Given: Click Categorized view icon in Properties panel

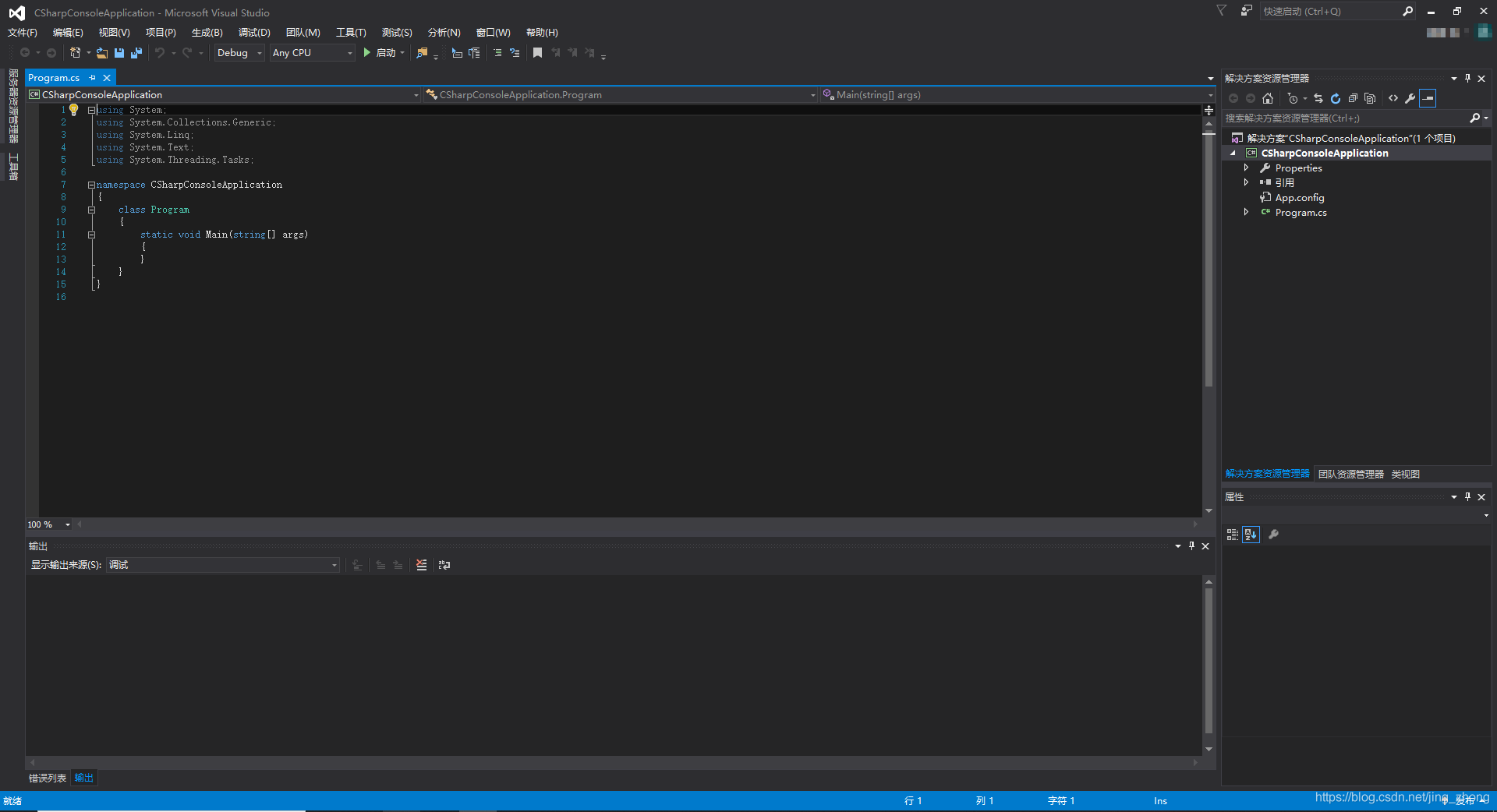Looking at the screenshot, I should click(x=1233, y=535).
